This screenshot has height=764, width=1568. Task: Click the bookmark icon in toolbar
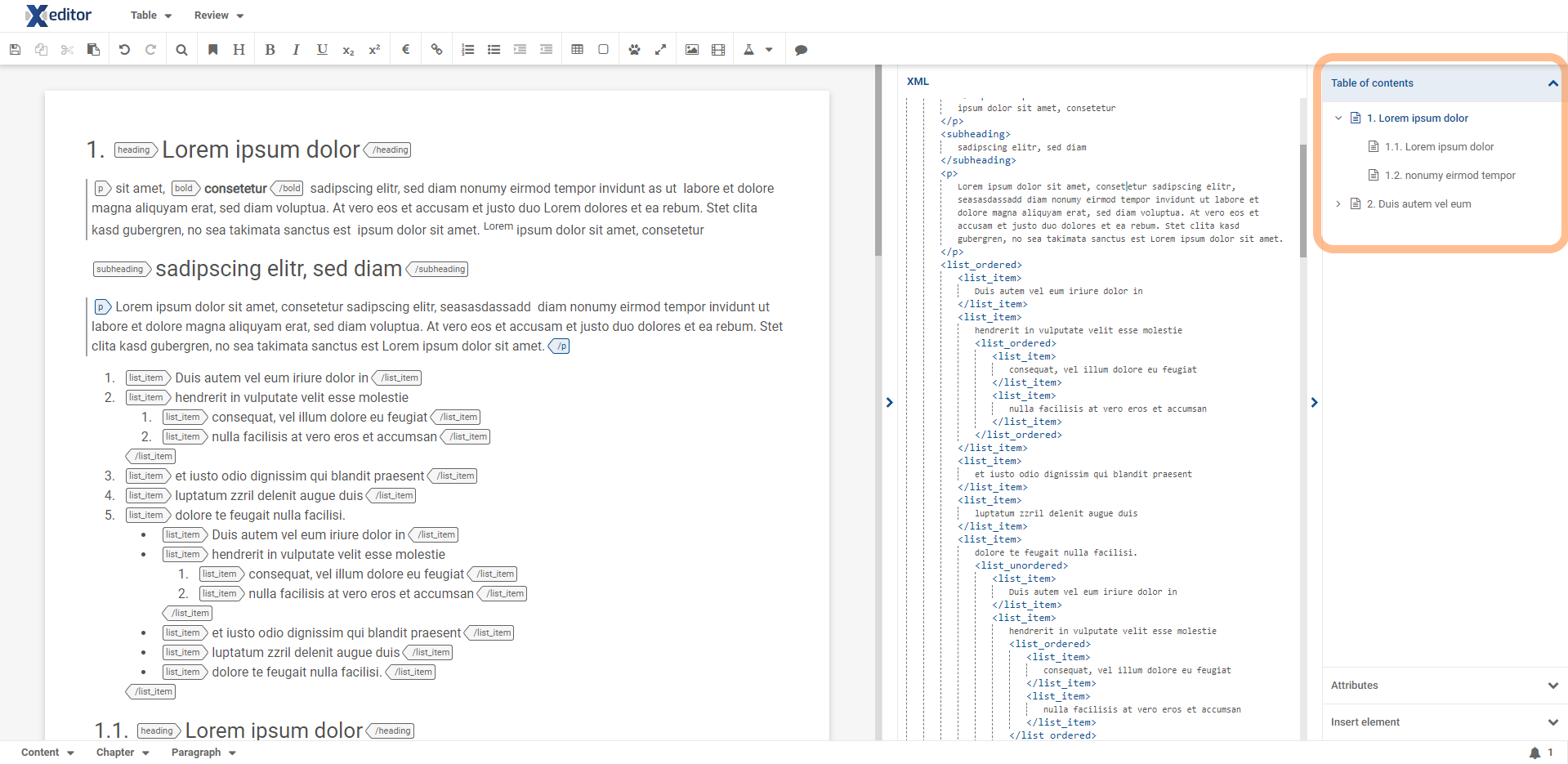coord(212,50)
